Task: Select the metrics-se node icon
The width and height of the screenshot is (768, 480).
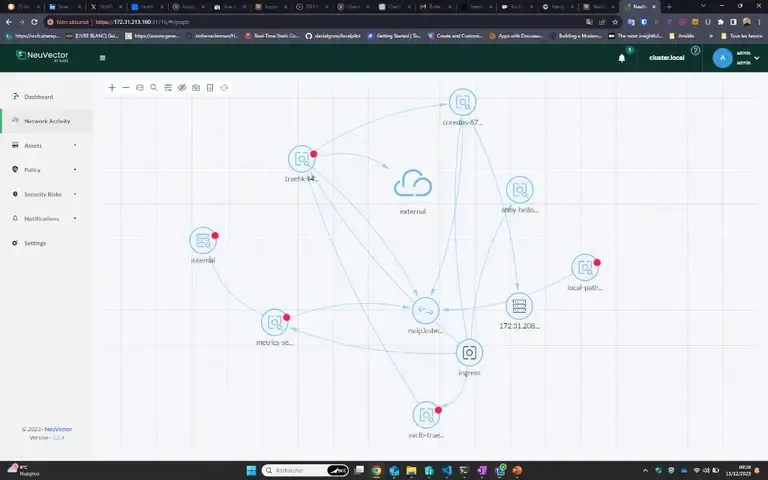Action: (275, 322)
